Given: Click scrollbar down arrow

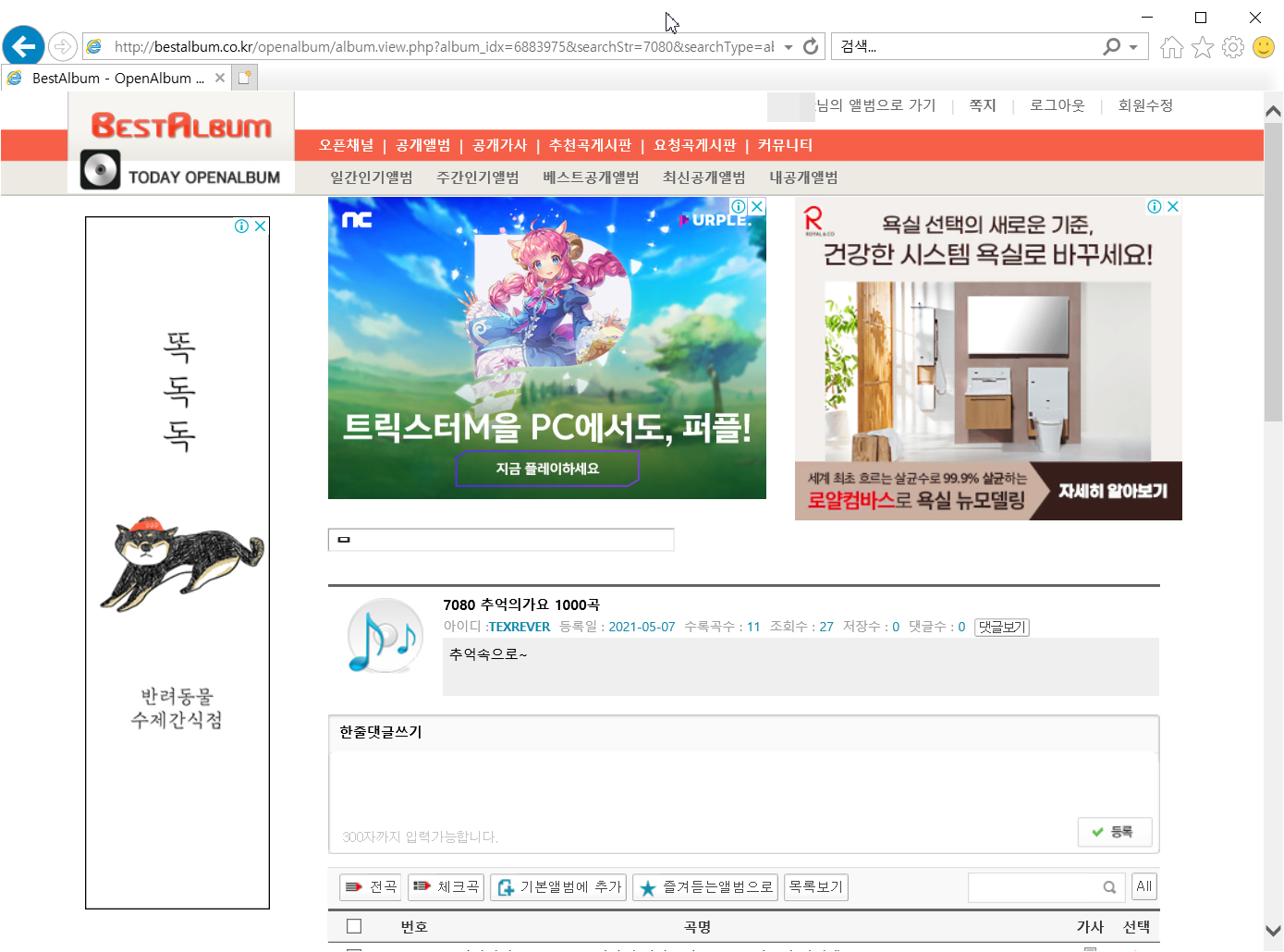Looking at the screenshot, I should pos(1273,932).
